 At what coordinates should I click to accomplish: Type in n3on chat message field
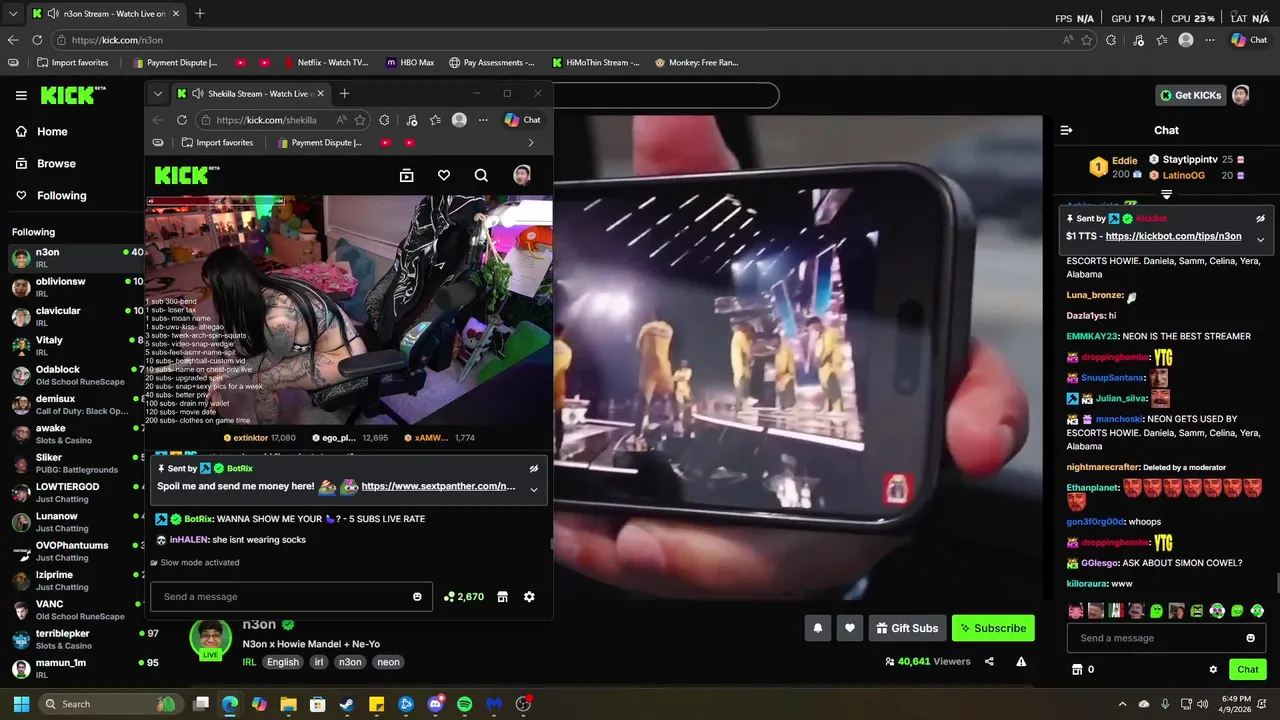[x=1155, y=638]
